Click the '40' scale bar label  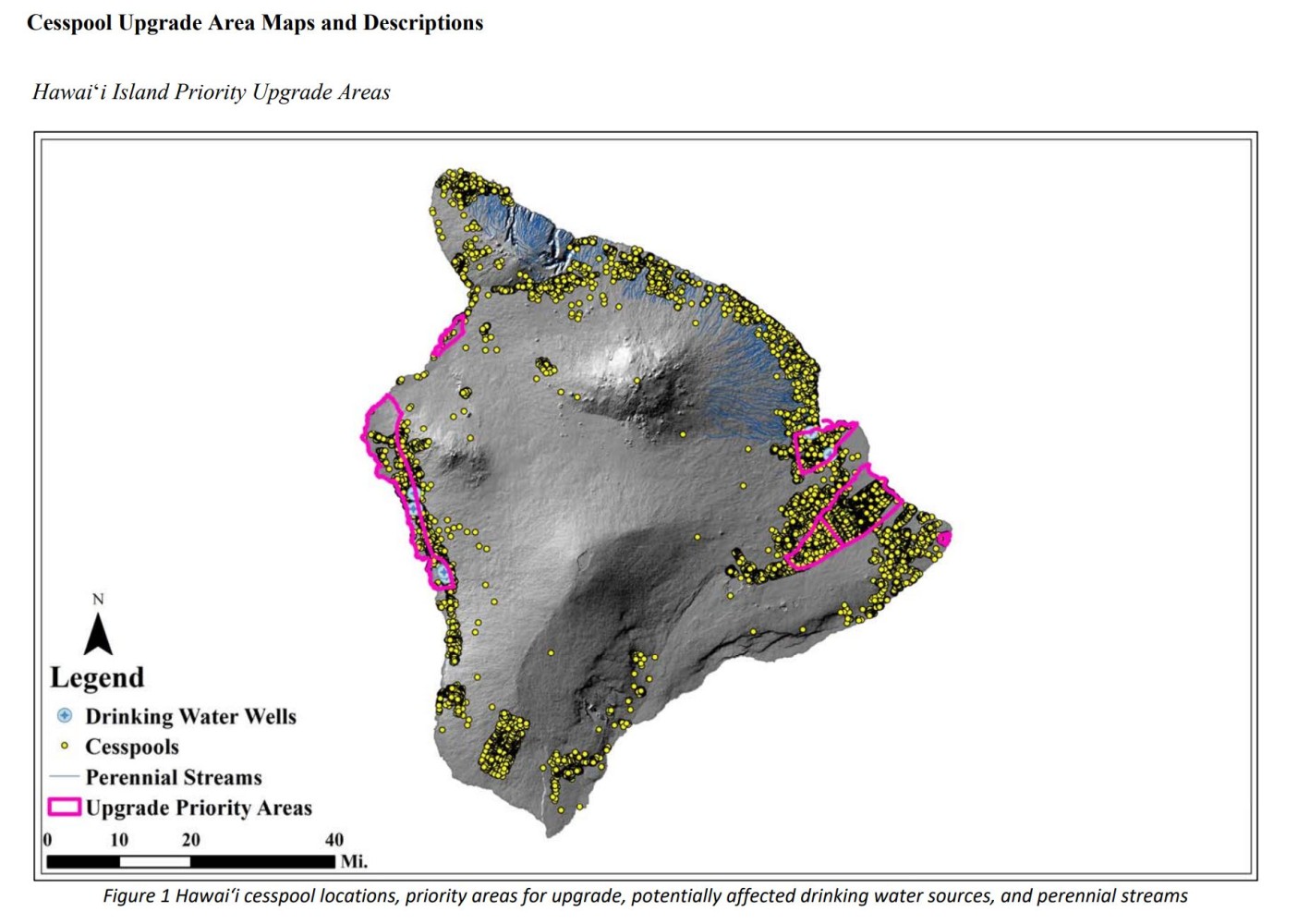tap(334, 840)
